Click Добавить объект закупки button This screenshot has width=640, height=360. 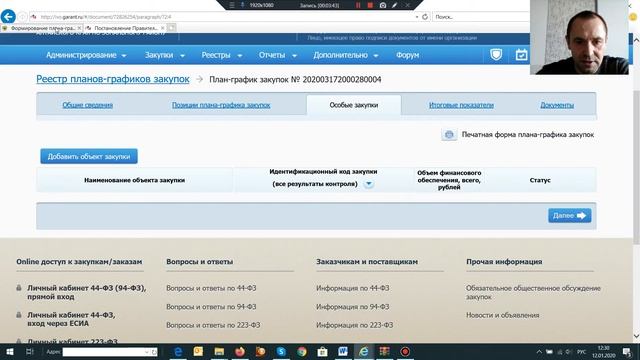(x=89, y=156)
